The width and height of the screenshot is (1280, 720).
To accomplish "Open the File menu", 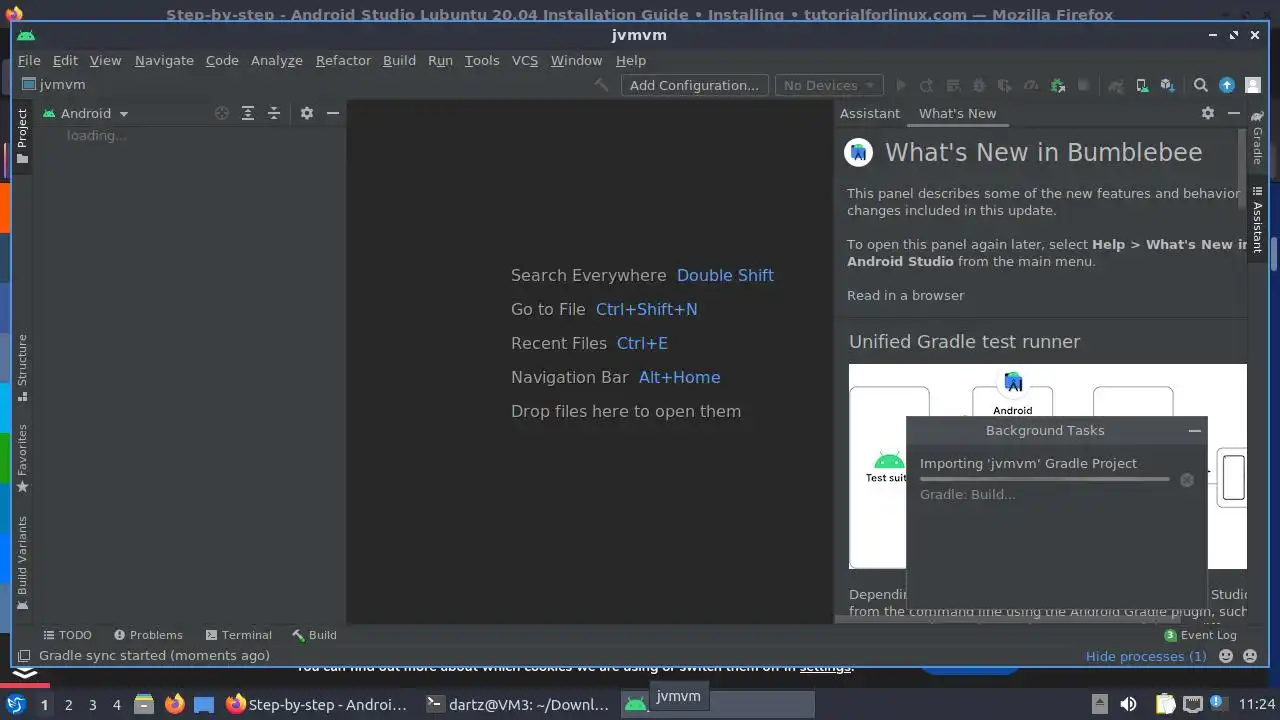I will coord(29,60).
